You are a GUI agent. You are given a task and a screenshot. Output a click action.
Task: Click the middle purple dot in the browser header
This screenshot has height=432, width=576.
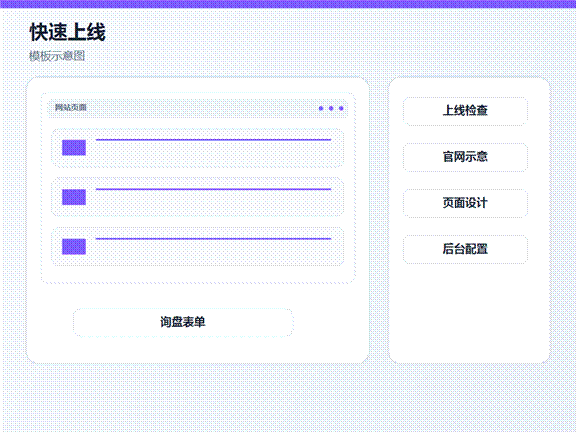click(331, 108)
